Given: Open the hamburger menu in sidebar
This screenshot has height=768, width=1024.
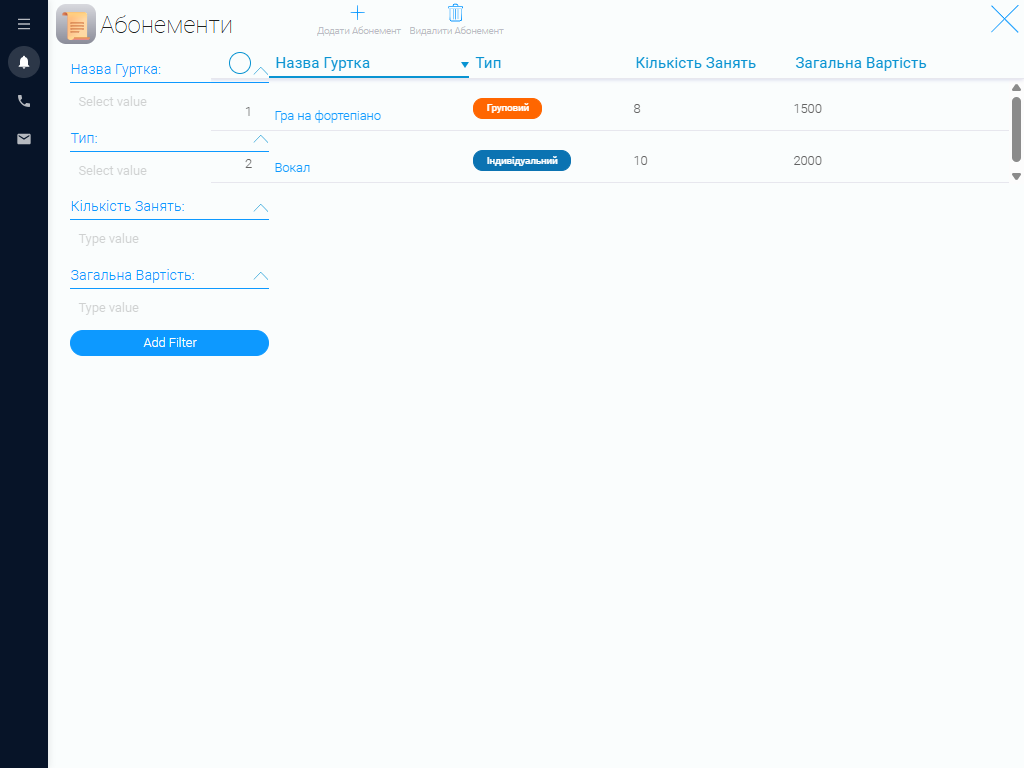Looking at the screenshot, I should [x=24, y=24].
